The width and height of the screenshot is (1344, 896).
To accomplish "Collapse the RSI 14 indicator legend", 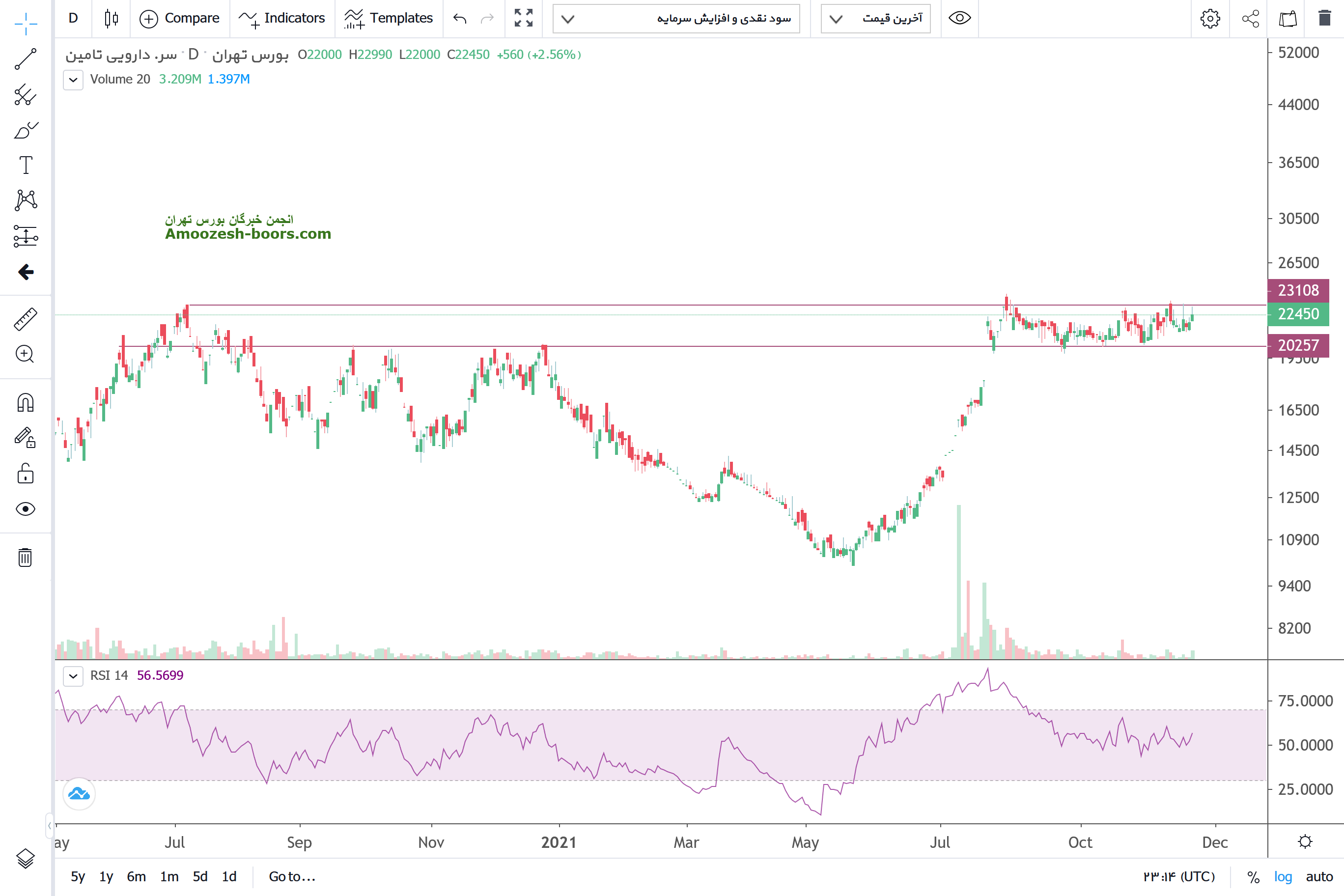I will click(x=73, y=676).
